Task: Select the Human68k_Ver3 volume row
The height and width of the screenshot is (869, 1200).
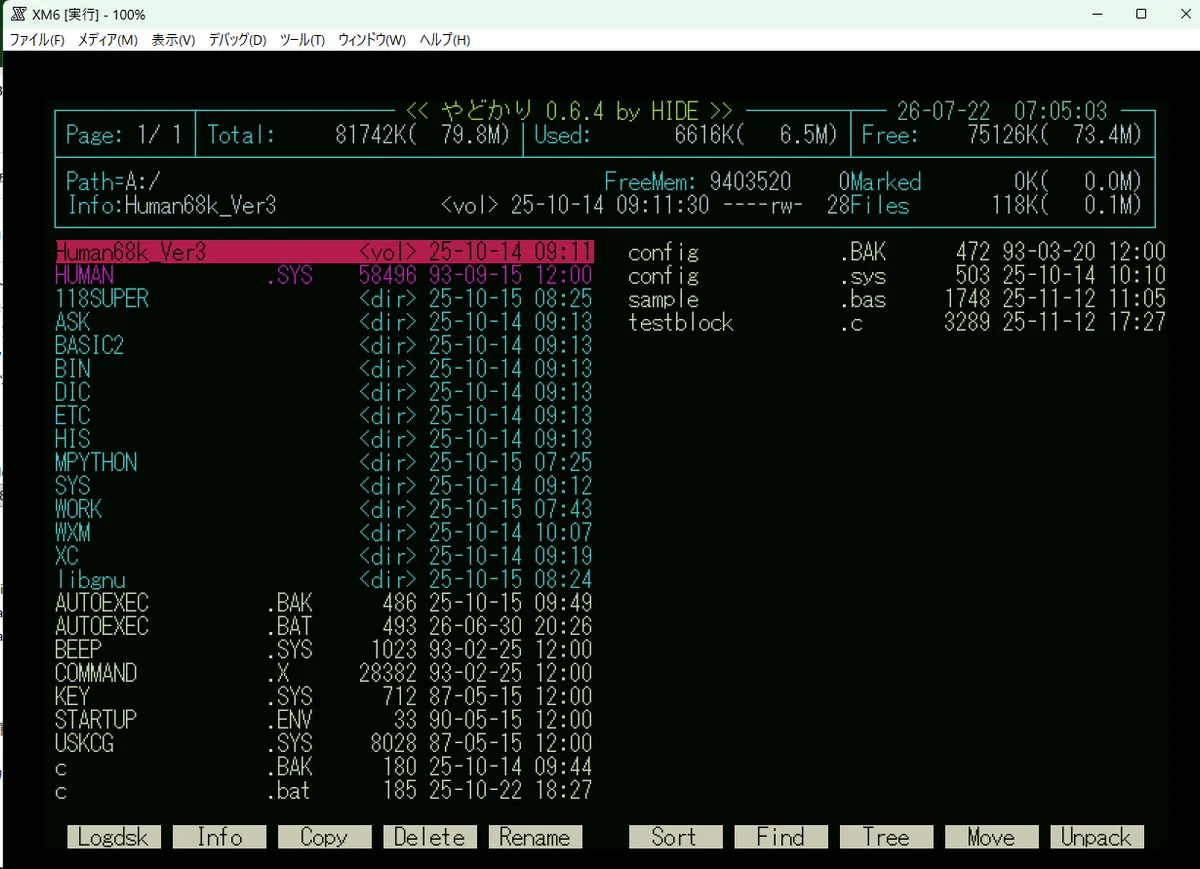Action: point(324,251)
